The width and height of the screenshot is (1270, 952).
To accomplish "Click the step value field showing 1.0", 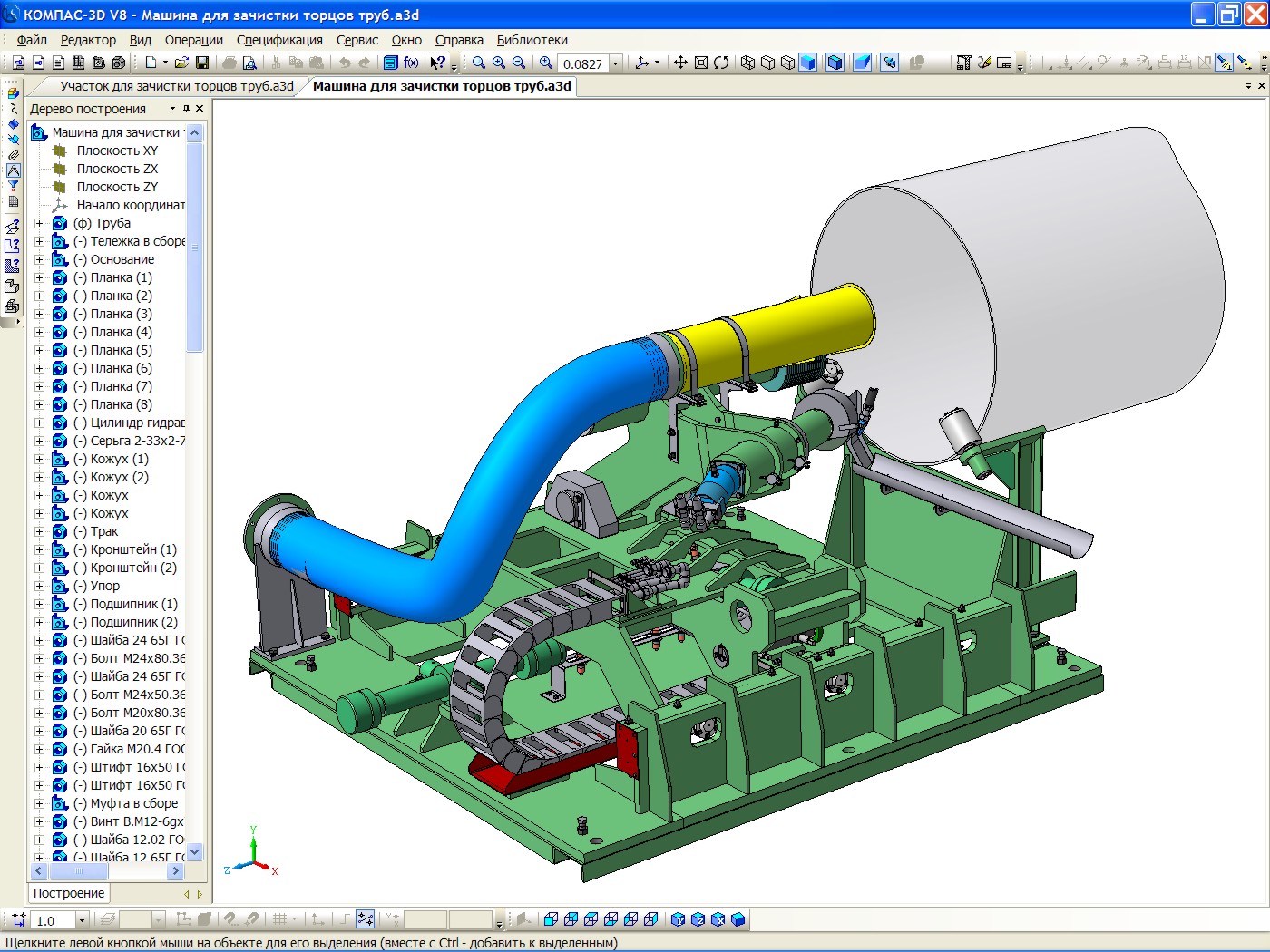I will coord(52,920).
